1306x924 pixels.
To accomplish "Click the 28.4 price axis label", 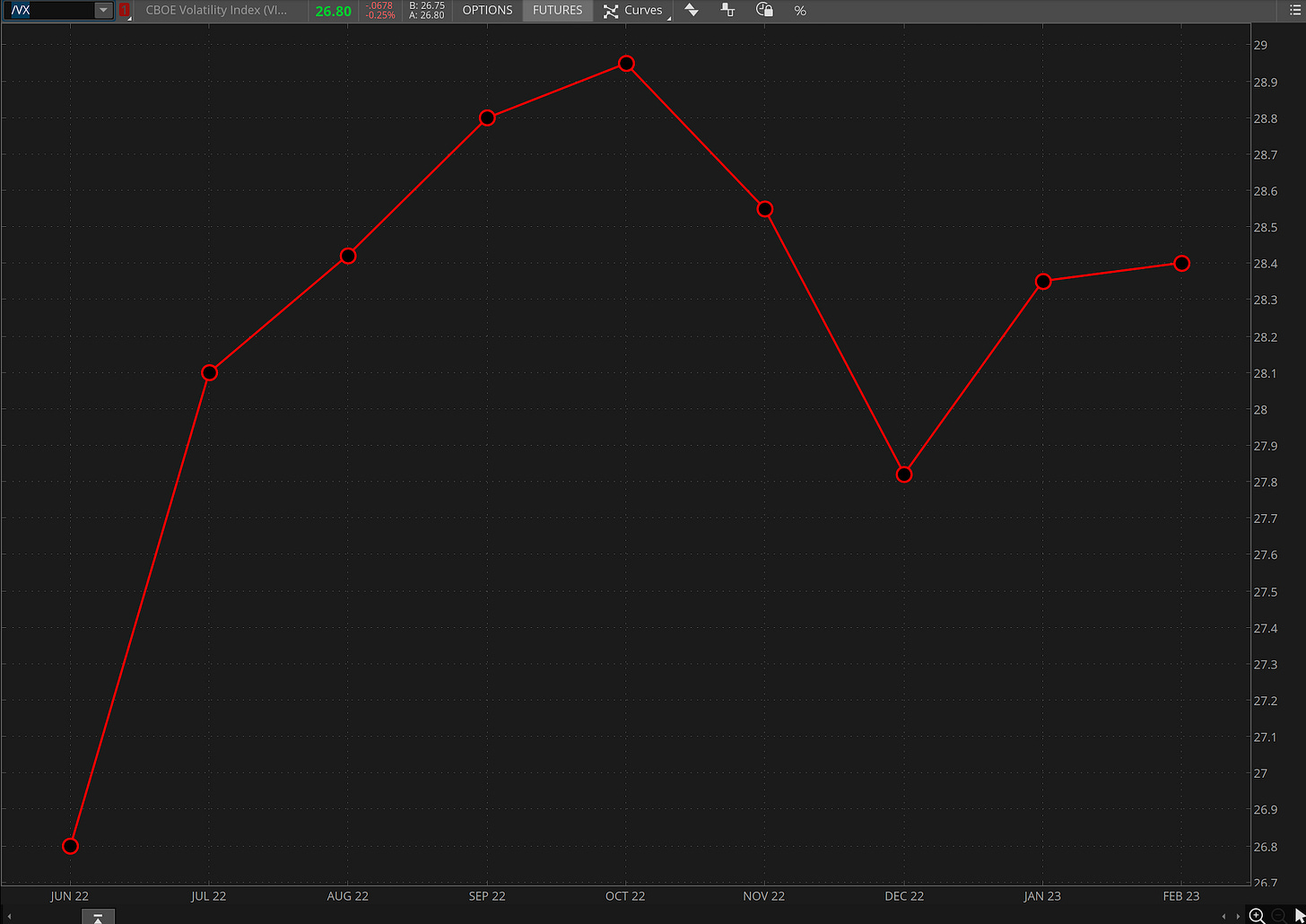I will (x=1266, y=264).
